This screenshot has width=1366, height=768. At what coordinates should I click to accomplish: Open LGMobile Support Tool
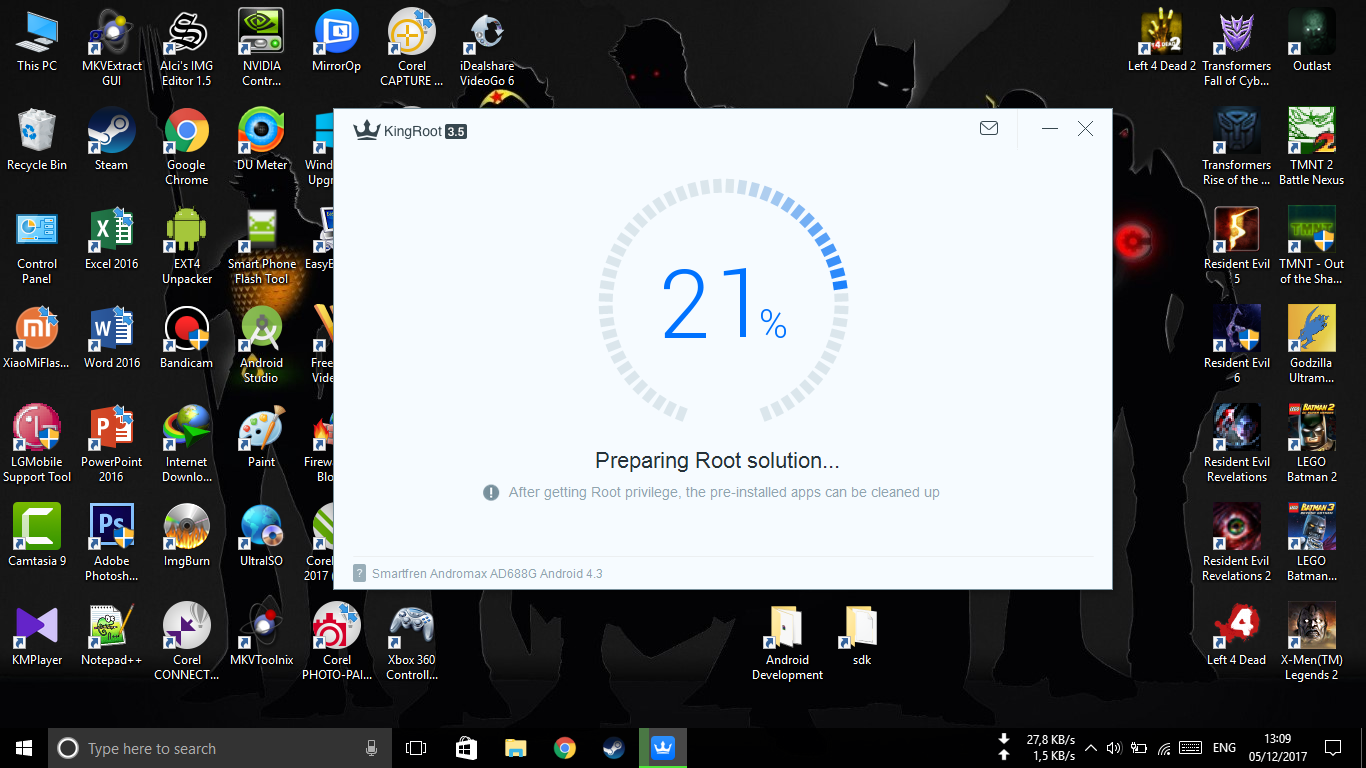pyautogui.click(x=37, y=444)
